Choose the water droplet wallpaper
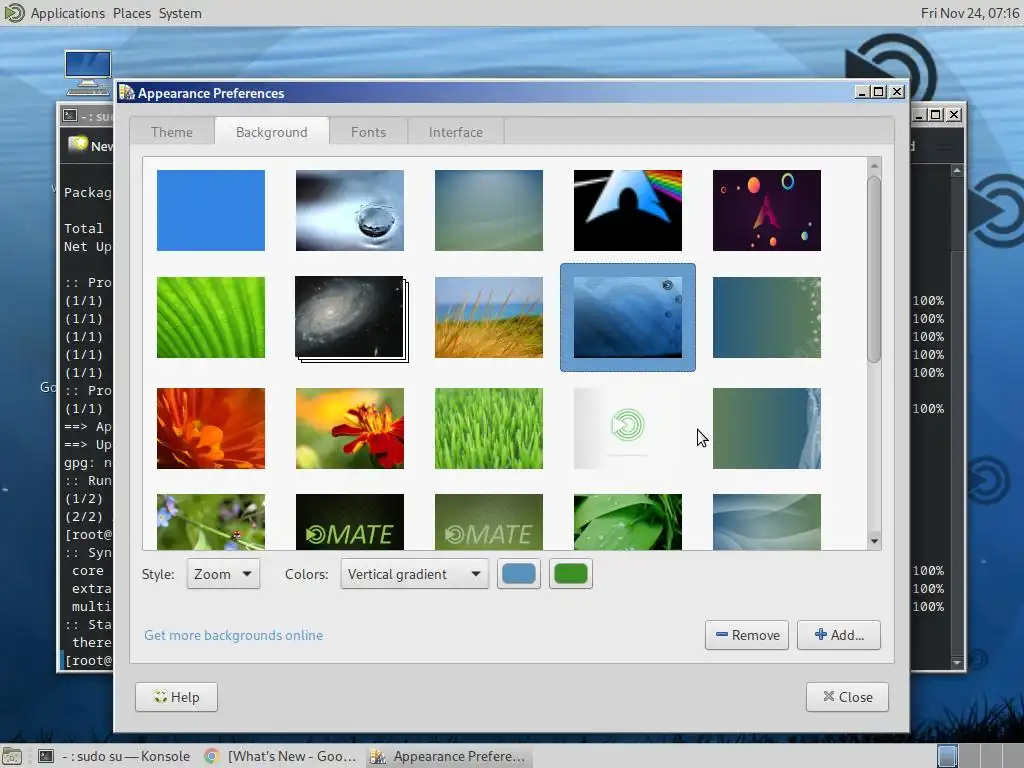Screen dimensions: 1024x768 (349, 210)
